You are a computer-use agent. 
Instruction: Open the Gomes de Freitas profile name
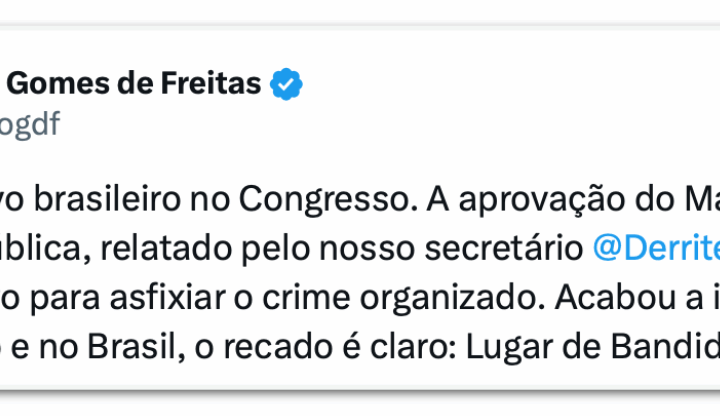click(x=134, y=86)
